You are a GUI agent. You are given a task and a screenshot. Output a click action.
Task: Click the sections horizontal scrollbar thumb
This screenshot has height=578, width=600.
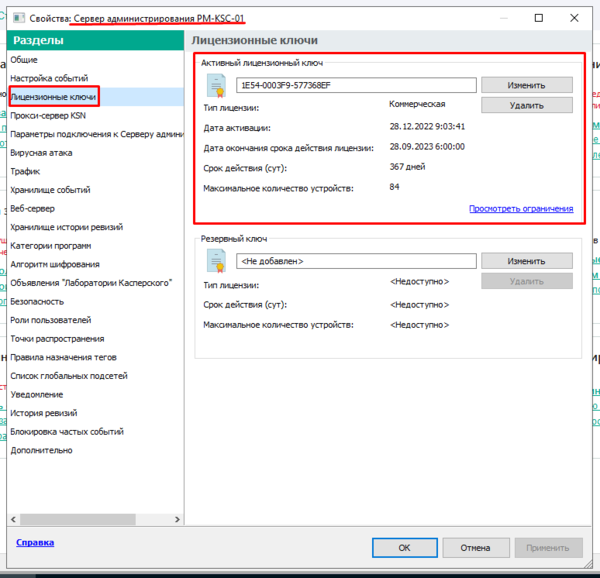78,519
